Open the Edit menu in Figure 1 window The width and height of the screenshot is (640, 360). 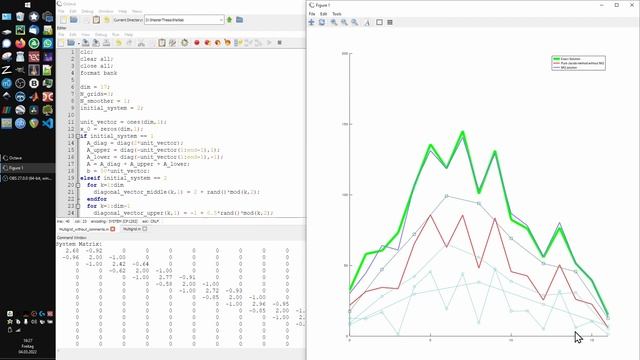[x=324, y=14]
